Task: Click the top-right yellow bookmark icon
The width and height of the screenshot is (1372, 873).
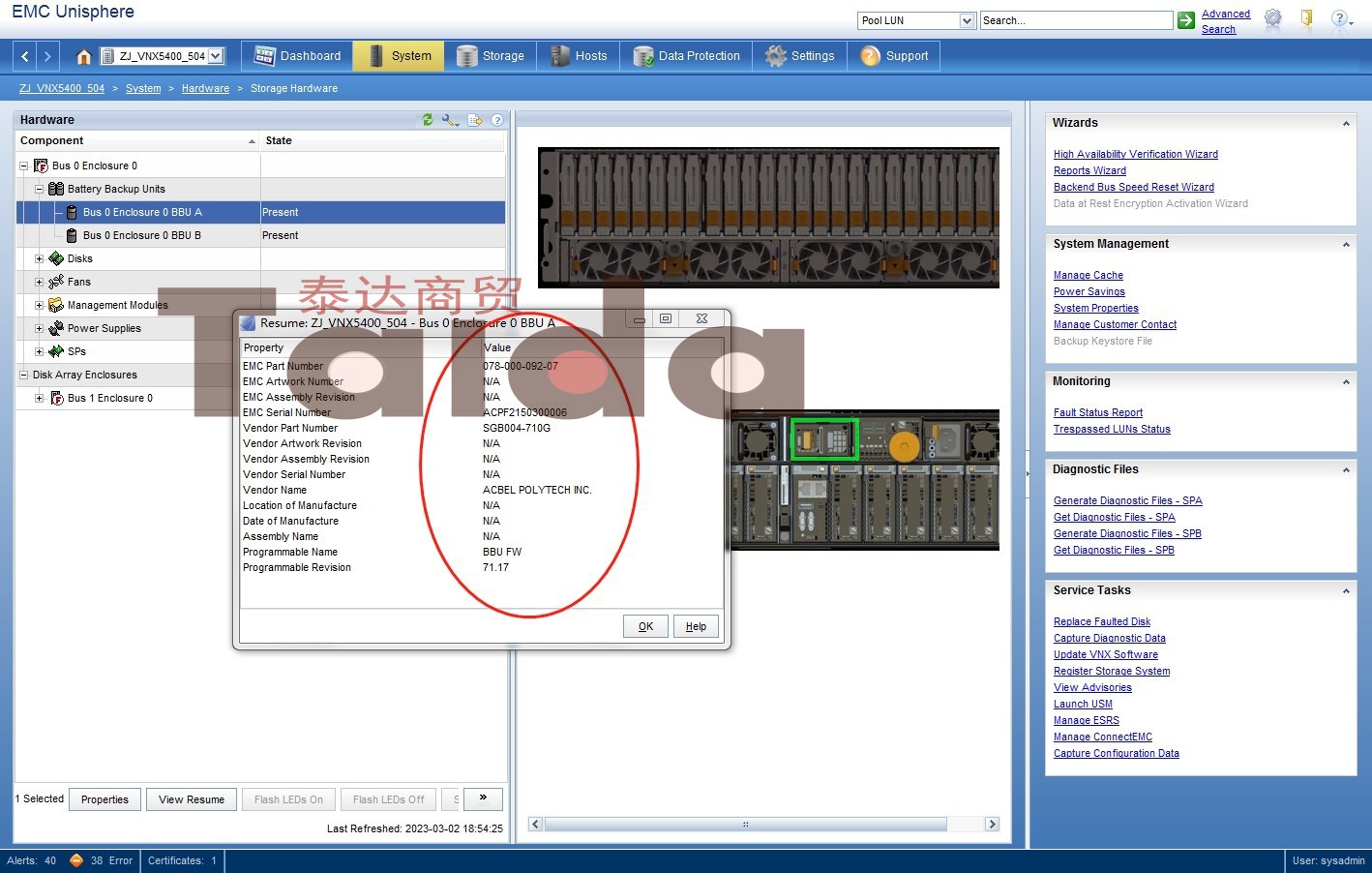Action: (x=1306, y=18)
